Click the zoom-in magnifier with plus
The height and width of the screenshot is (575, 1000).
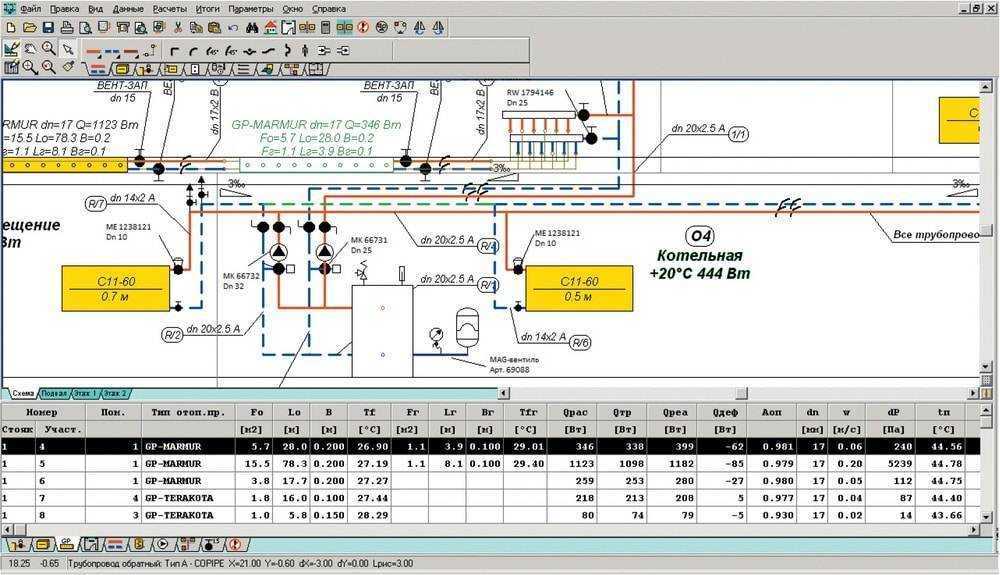click(x=29, y=67)
